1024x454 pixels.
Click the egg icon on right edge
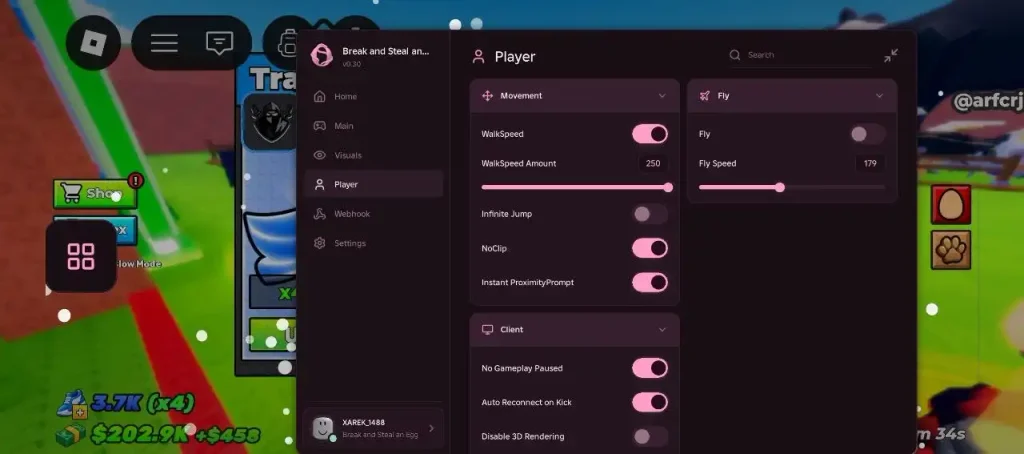click(951, 204)
